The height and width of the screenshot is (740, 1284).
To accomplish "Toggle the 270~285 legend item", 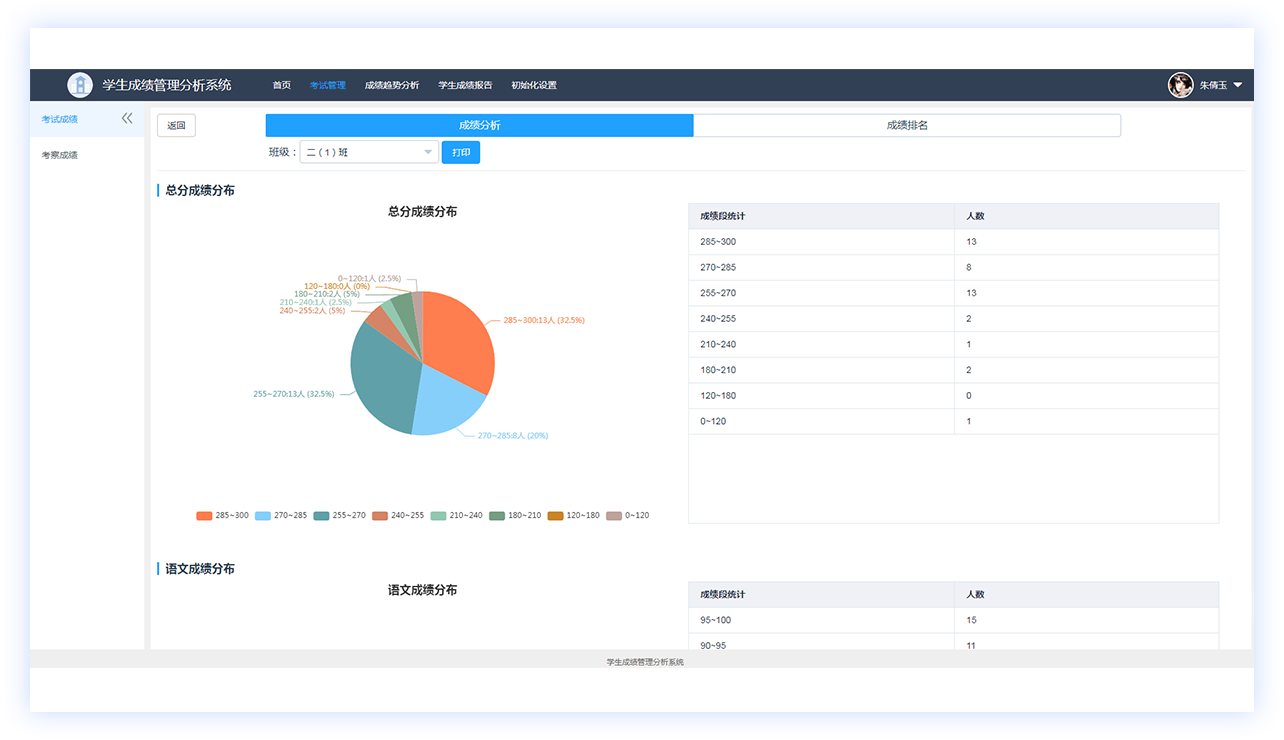I will coord(281,516).
